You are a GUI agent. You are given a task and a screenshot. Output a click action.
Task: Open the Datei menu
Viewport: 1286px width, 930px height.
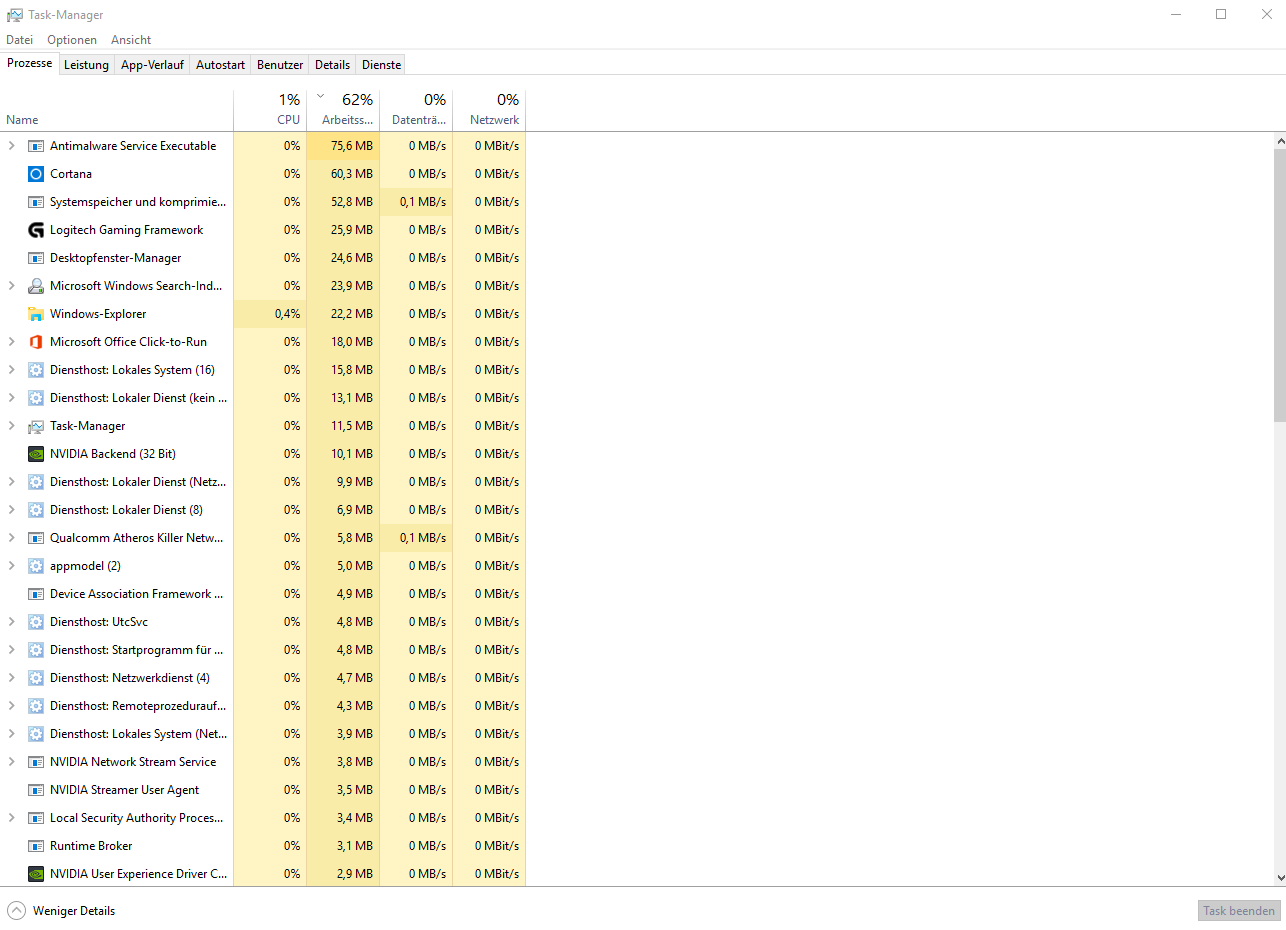(x=20, y=40)
